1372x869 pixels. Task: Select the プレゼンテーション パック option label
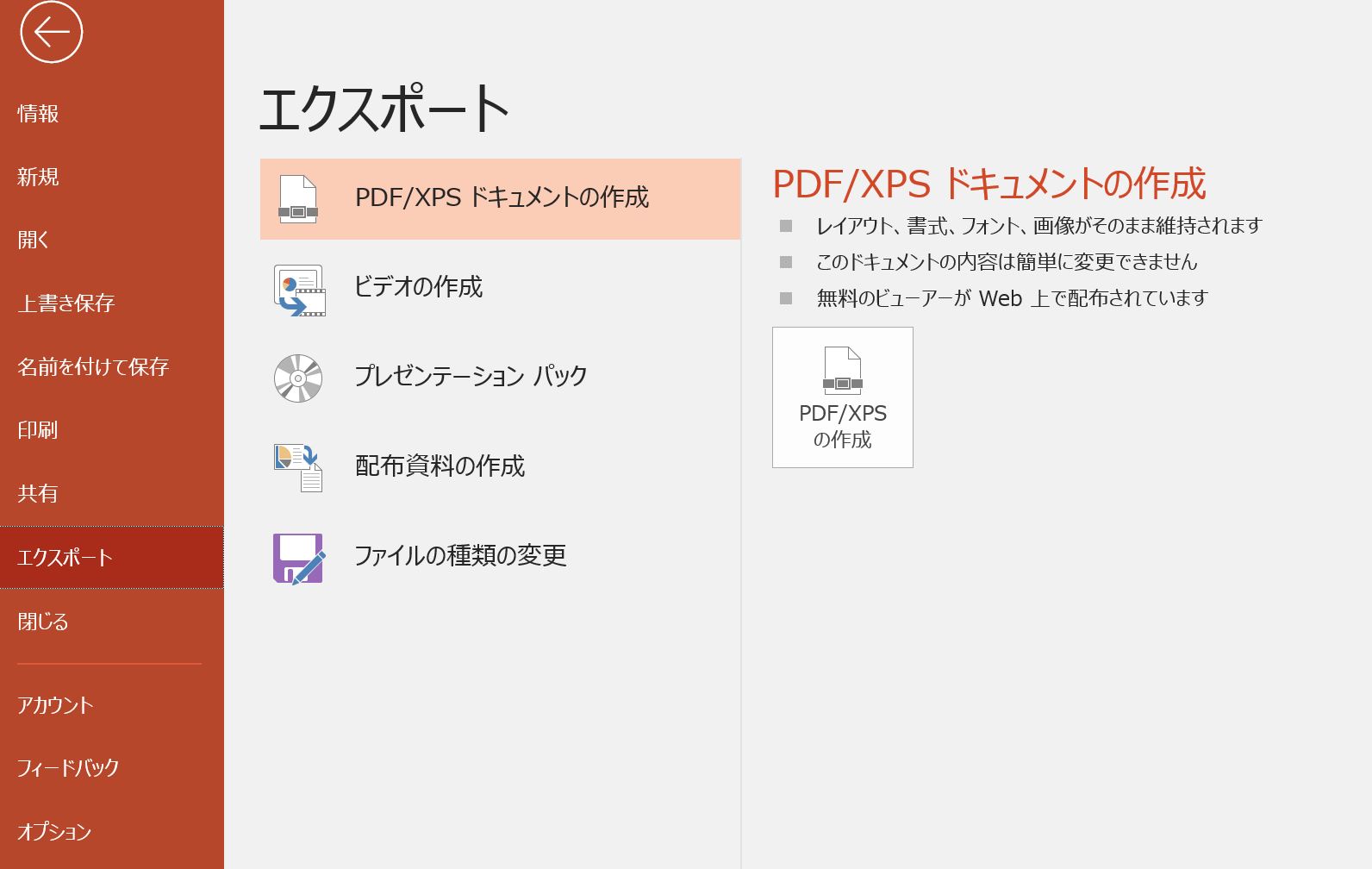pyautogui.click(x=471, y=376)
